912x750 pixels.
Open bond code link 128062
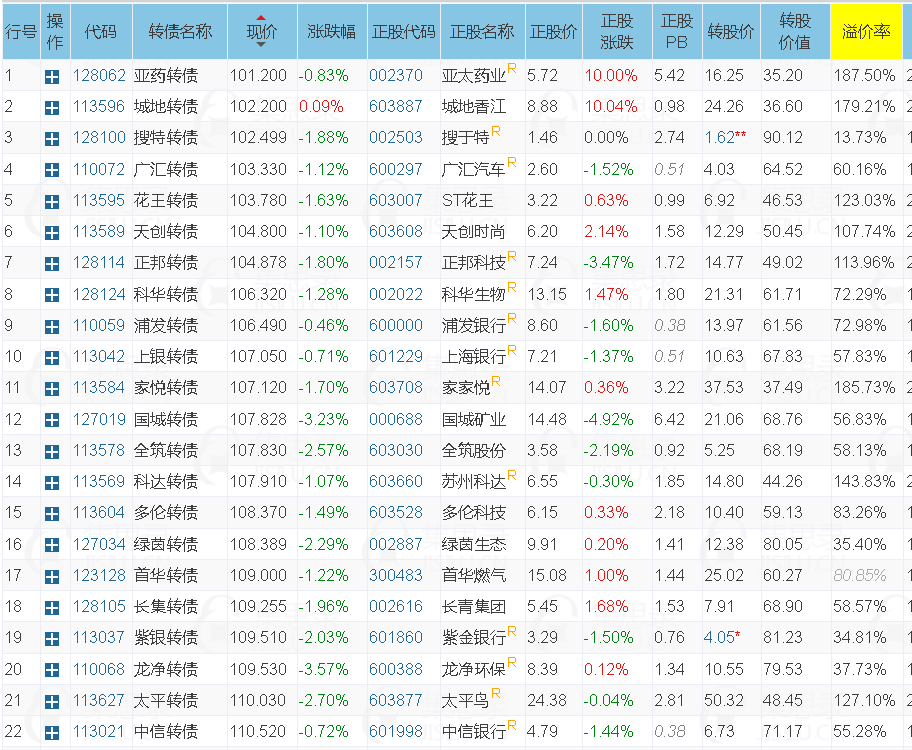pyautogui.click(x=99, y=75)
